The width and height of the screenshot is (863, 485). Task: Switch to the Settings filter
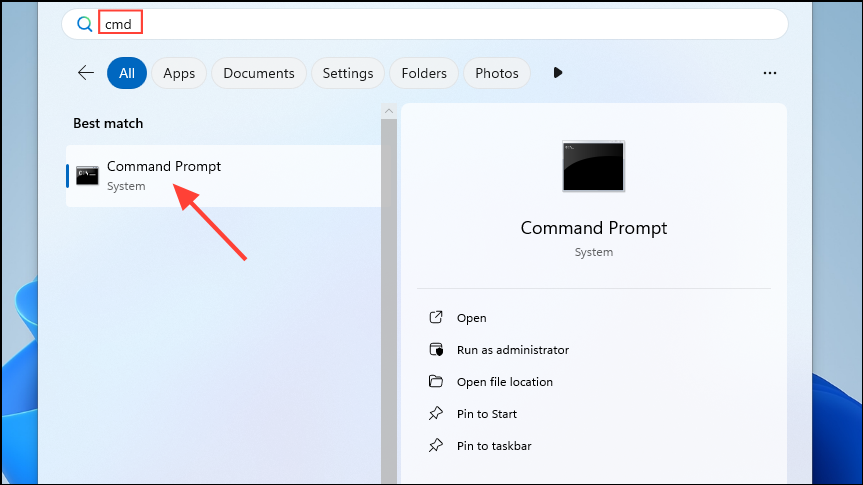[348, 73]
